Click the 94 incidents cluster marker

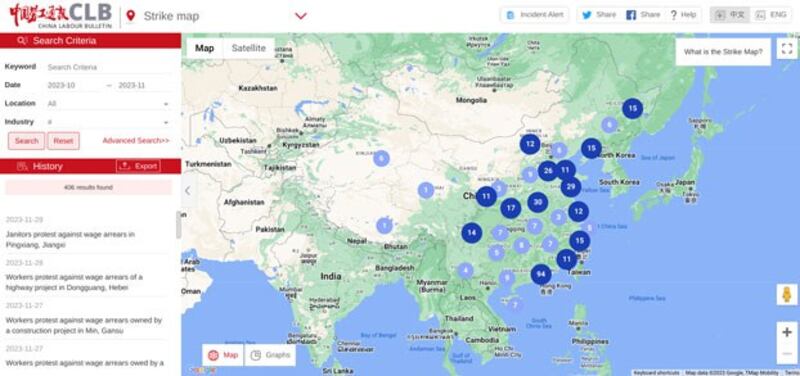(541, 274)
